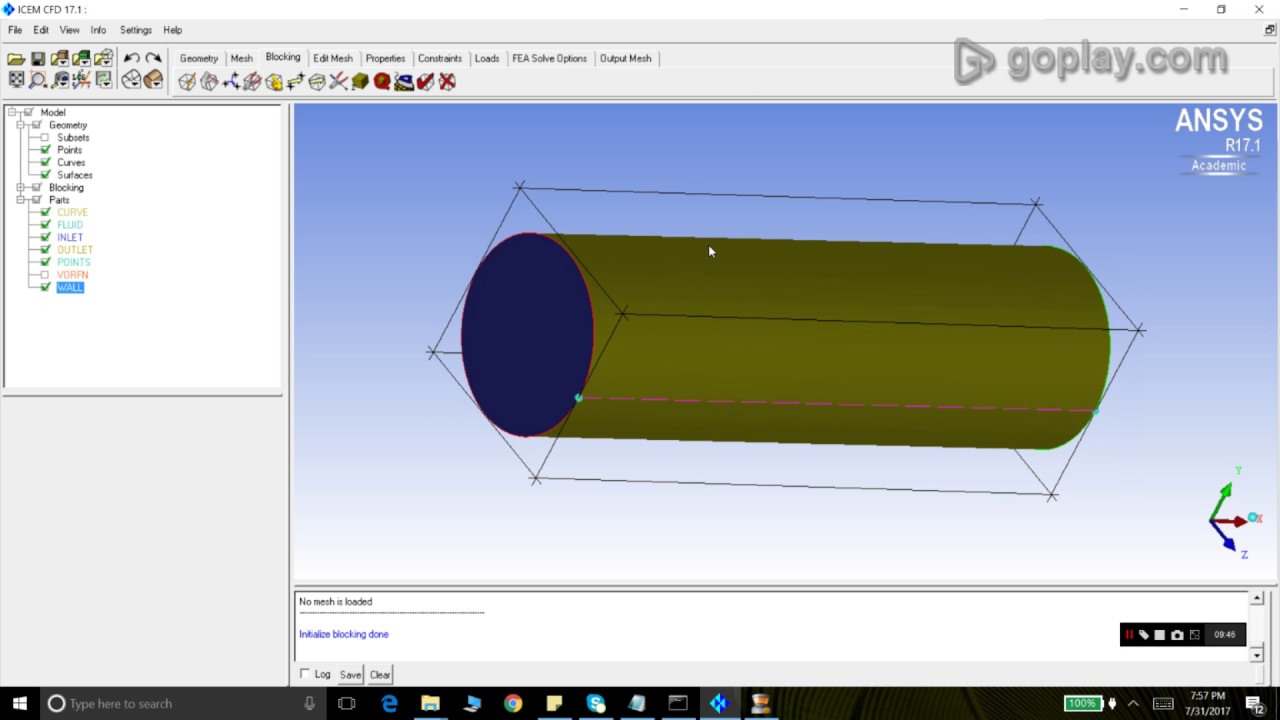
Task: Click the Fit Window view icon
Action: pyautogui.click(x=16, y=80)
